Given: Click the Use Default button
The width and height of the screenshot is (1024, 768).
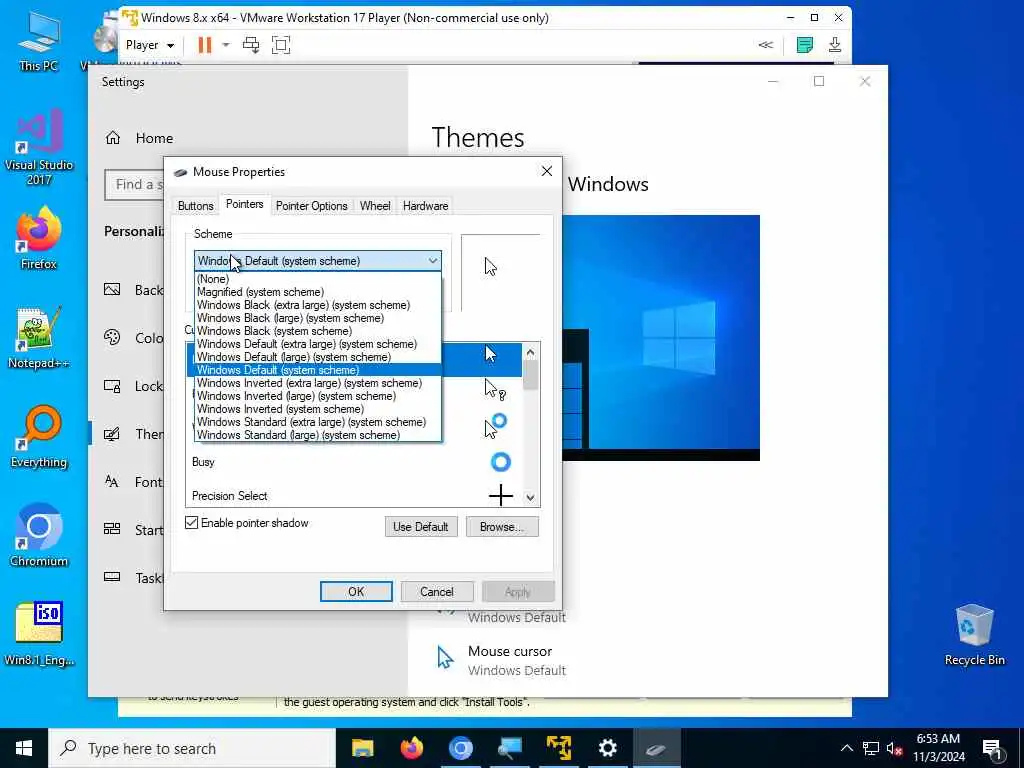Looking at the screenshot, I should pyautogui.click(x=421, y=526).
